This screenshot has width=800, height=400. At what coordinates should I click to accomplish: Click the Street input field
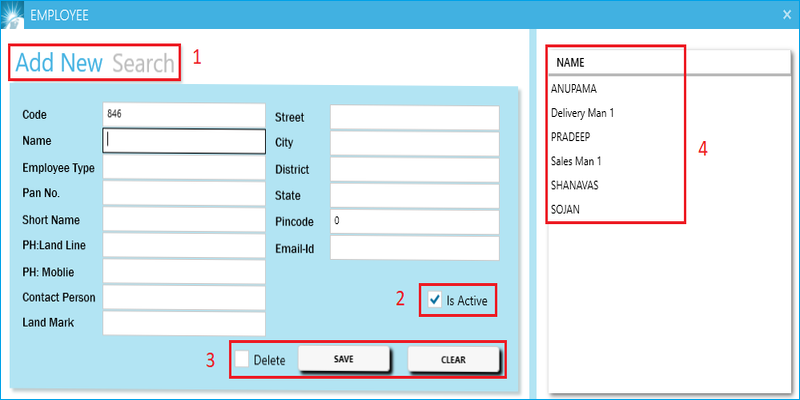414,118
